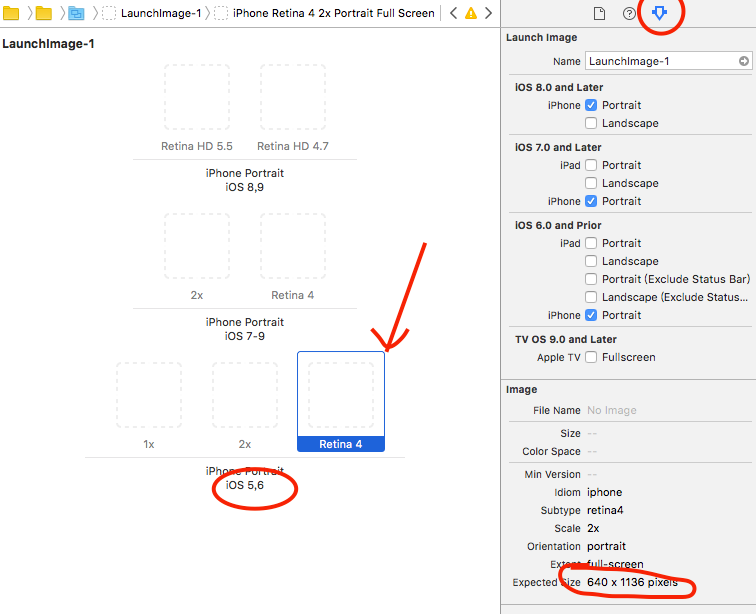This screenshot has width=756, height=614.
Task: Toggle iOS 6.0 iPhone Portrait checkbox
Action: [x=591, y=315]
